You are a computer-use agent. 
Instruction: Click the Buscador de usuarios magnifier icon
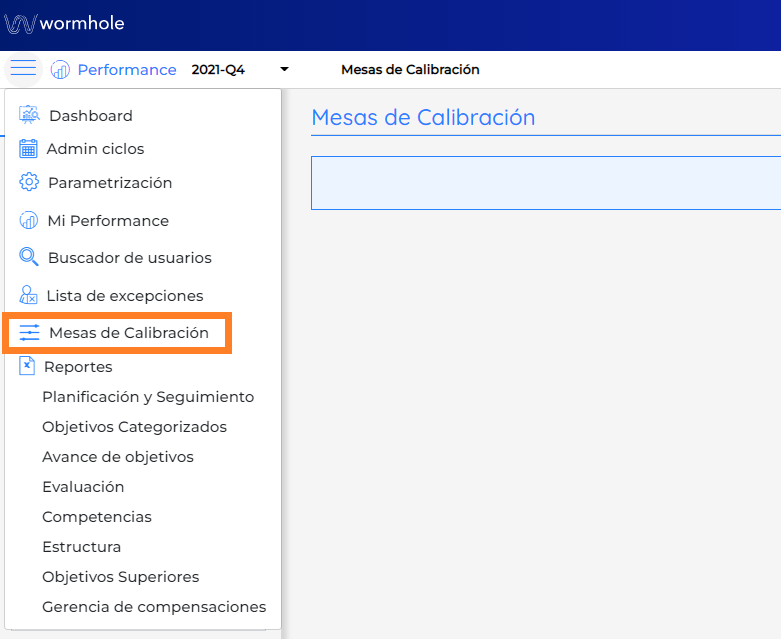(x=29, y=257)
